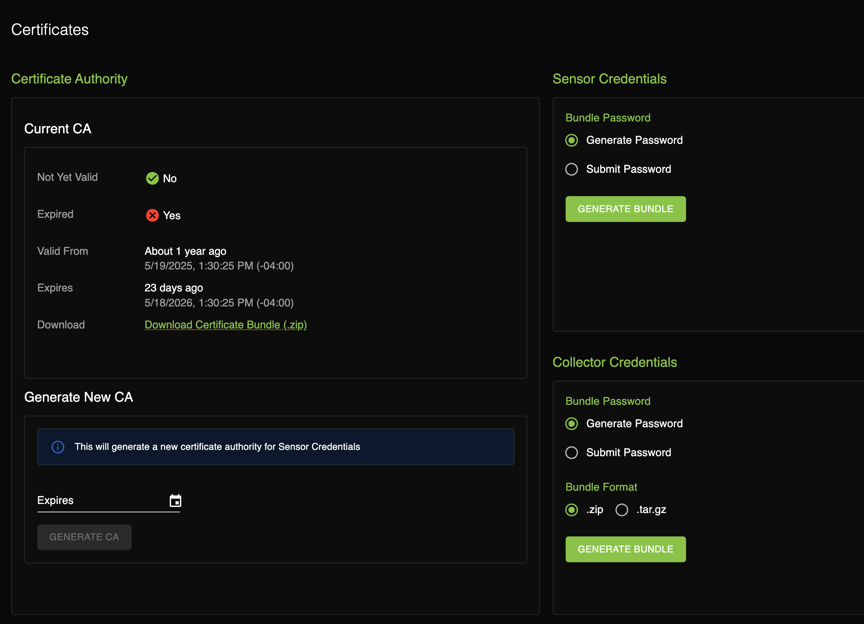This screenshot has width=864, height=624.
Task: Click the 5/18/2026 expiry timestamp
Action: click(x=219, y=303)
